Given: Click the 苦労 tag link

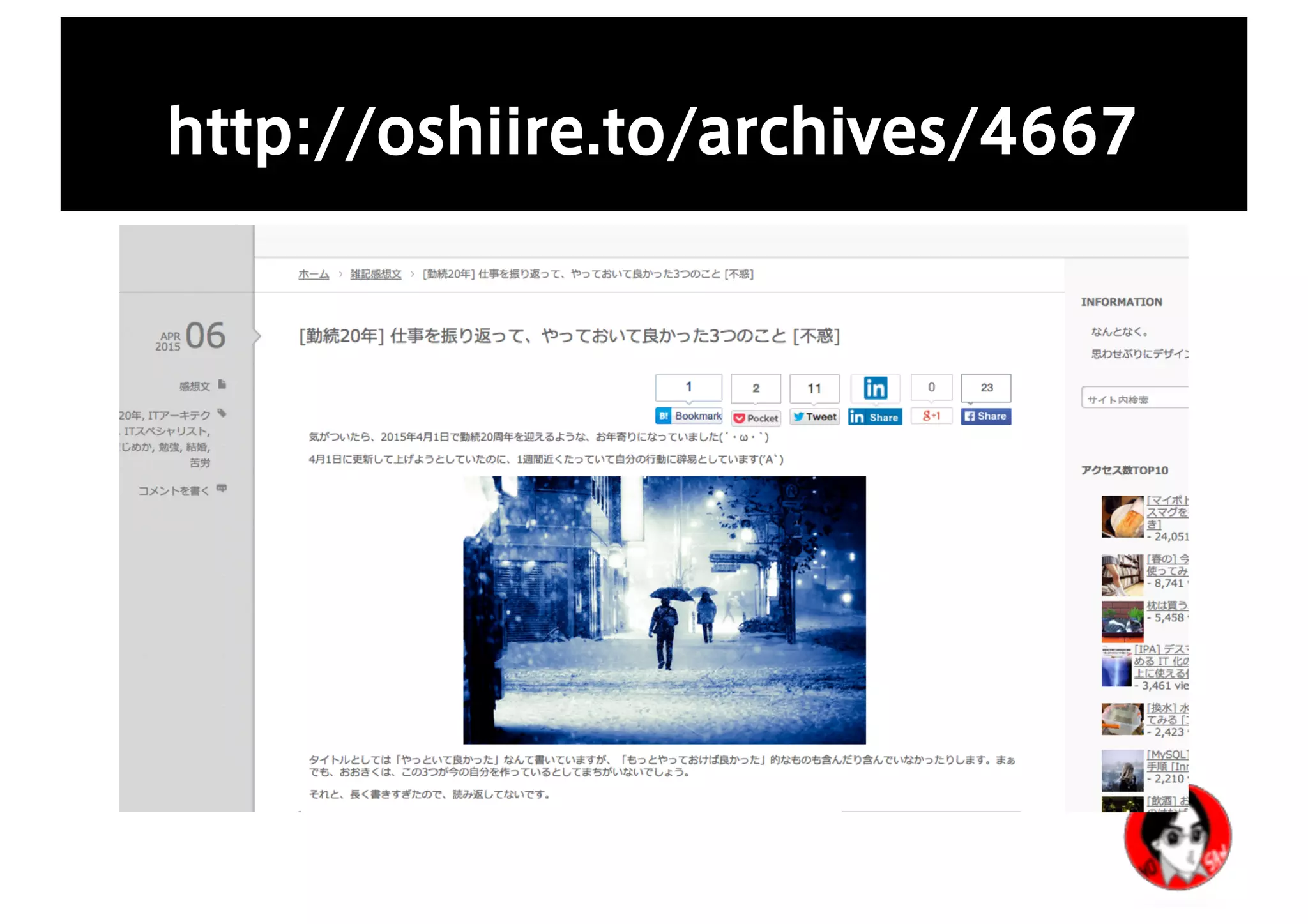Looking at the screenshot, I should pyautogui.click(x=200, y=462).
